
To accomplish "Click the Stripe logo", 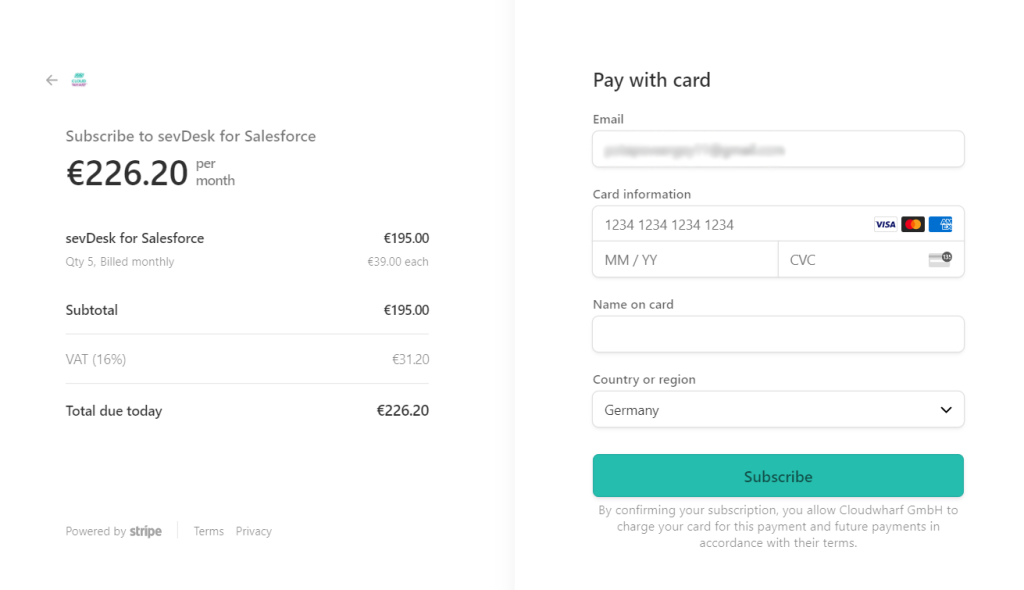I will click(x=146, y=531).
